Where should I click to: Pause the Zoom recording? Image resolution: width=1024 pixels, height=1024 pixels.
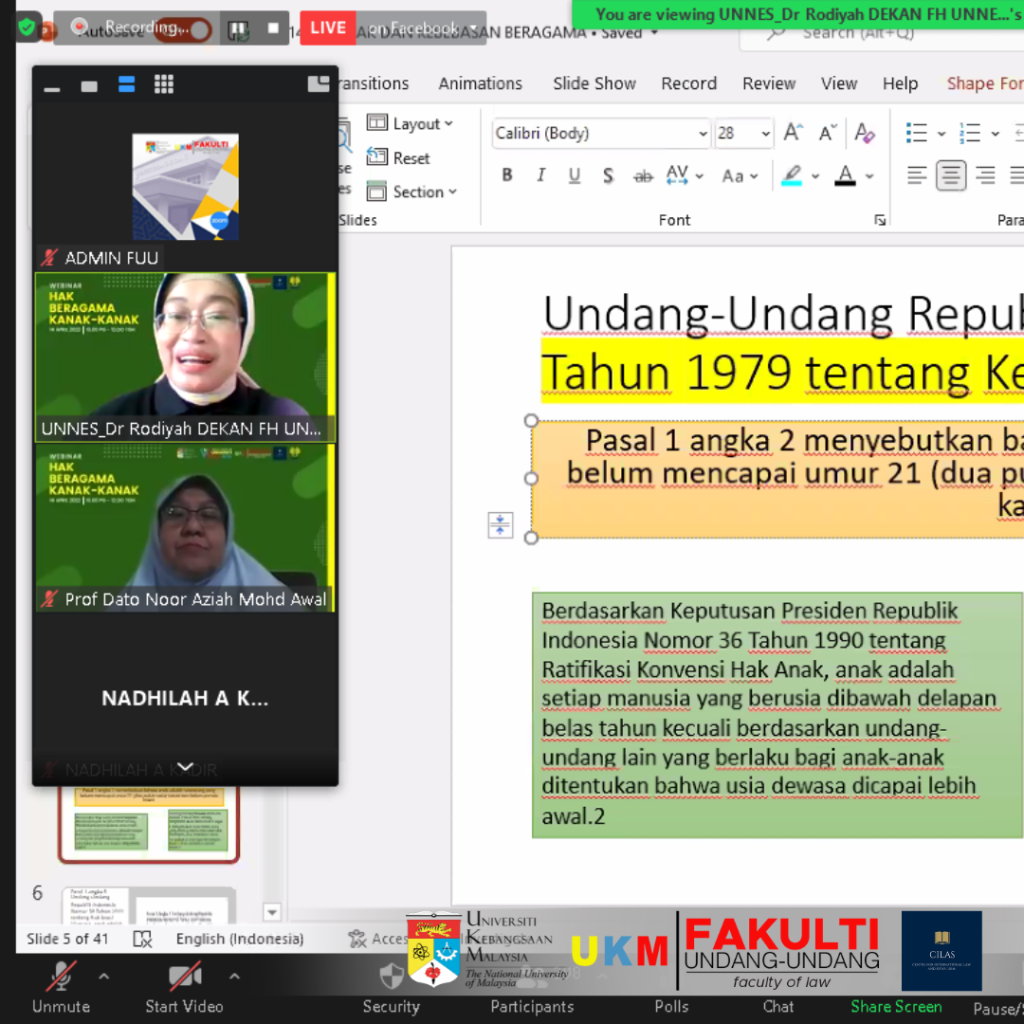(x=237, y=28)
